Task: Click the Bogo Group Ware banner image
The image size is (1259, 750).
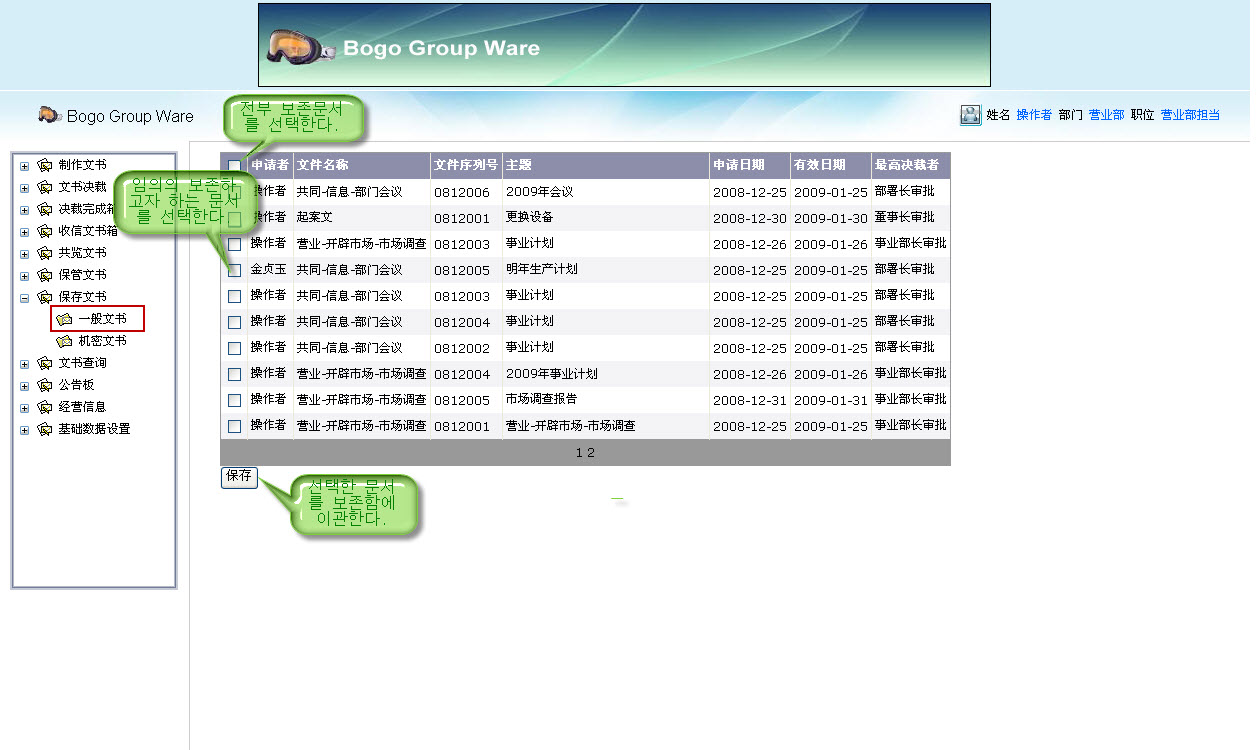Action: [624, 45]
